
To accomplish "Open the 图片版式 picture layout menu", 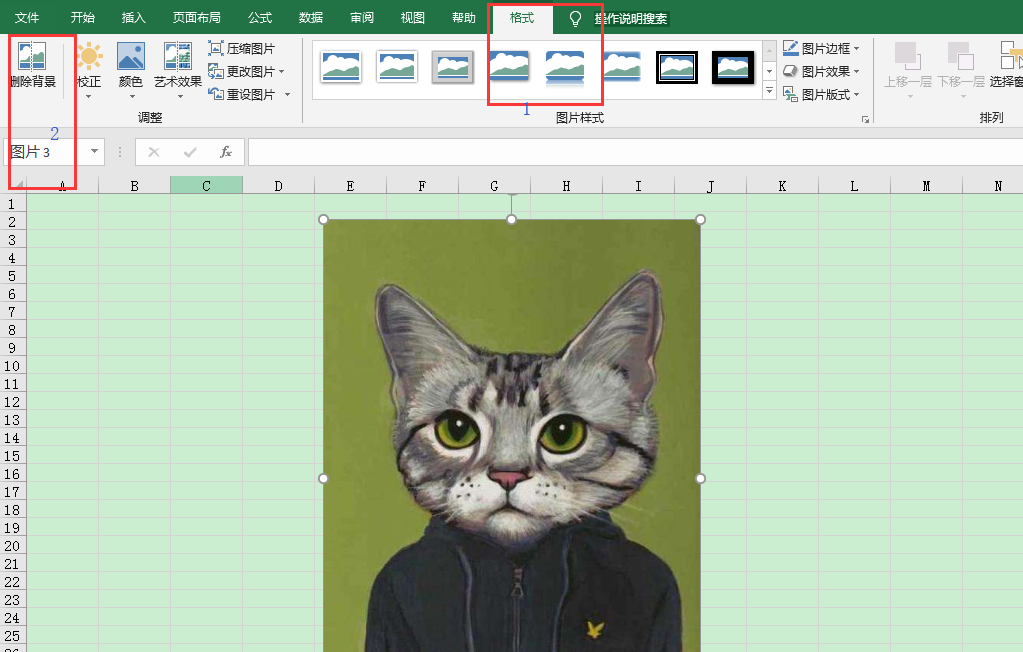I will click(x=821, y=95).
